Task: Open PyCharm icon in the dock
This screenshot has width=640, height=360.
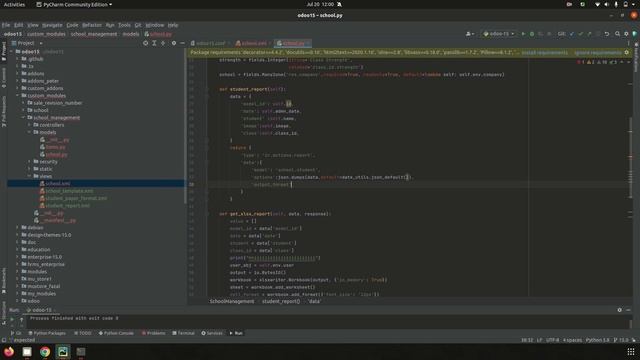Action: tap(63, 351)
